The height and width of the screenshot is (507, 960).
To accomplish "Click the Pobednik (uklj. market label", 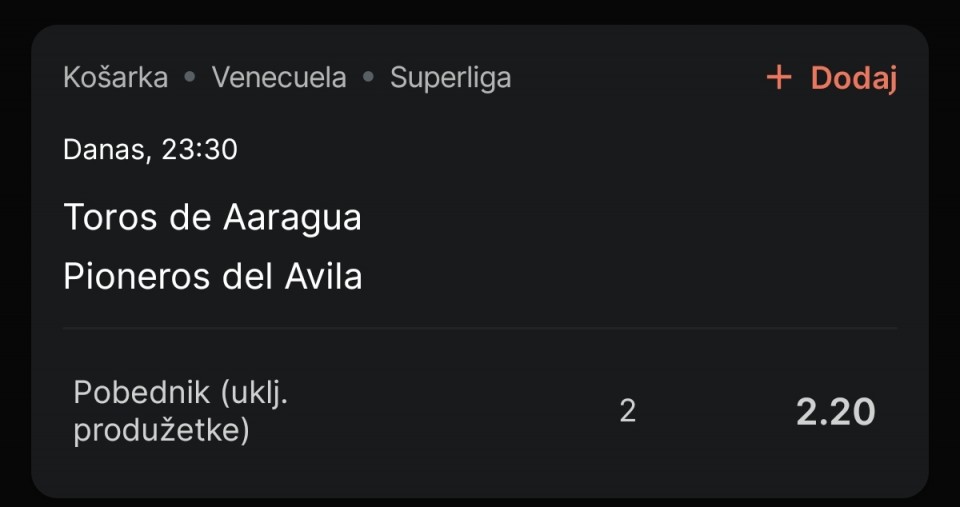I will tap(181, 392).
